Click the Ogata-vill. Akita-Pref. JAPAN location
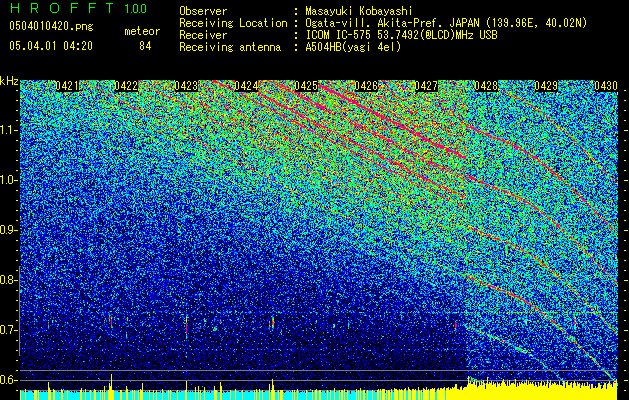 tap(446, 23)
